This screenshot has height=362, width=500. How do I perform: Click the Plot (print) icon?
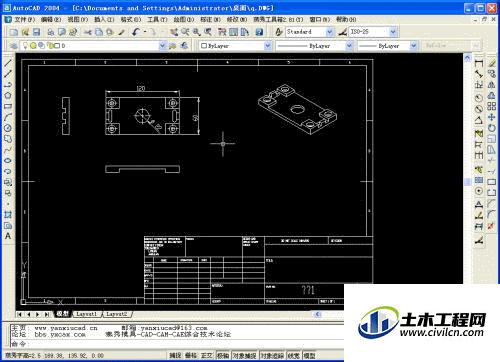tap(50, 32)
